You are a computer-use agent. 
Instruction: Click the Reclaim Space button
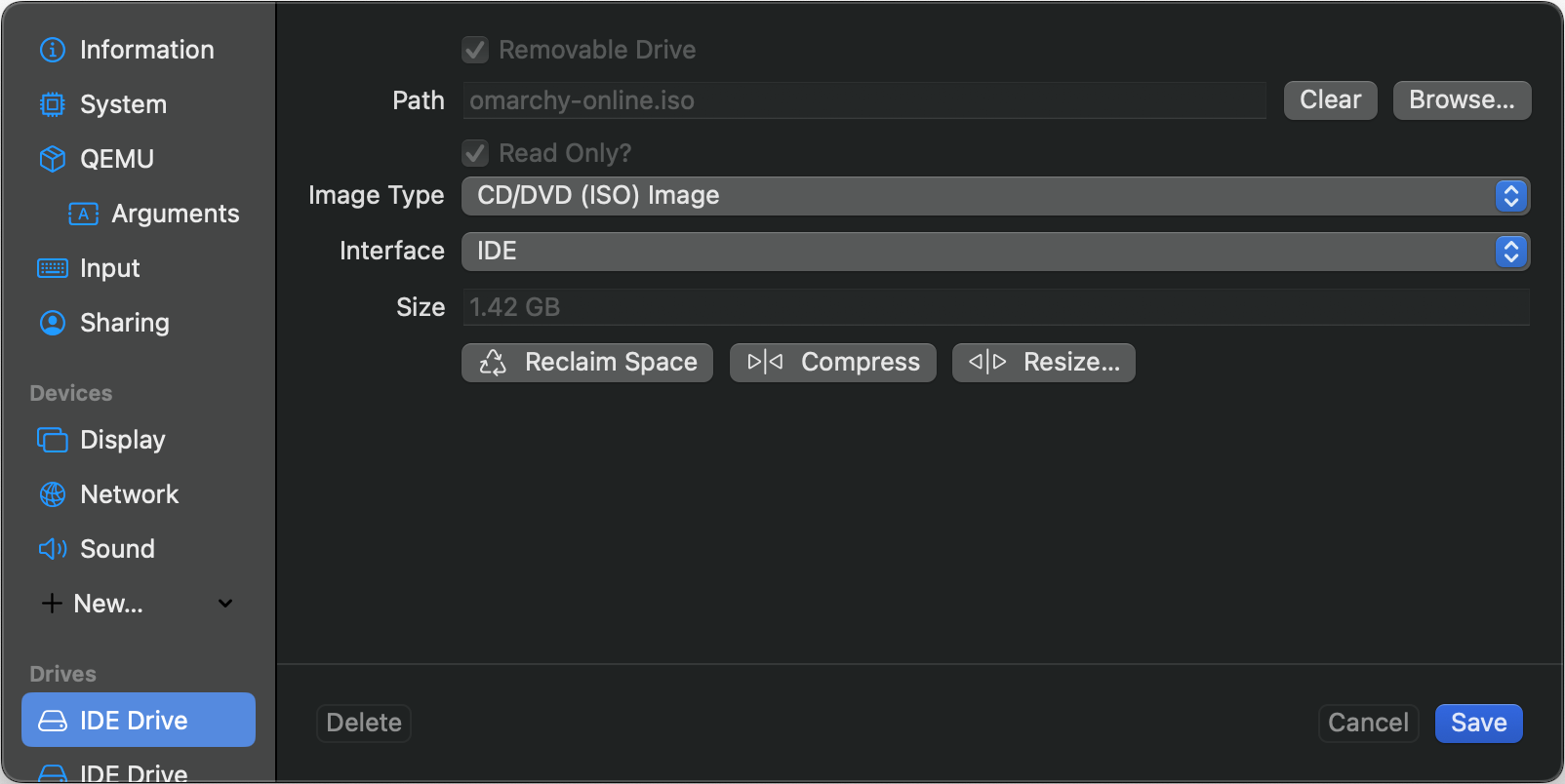(x=587, y=363)
